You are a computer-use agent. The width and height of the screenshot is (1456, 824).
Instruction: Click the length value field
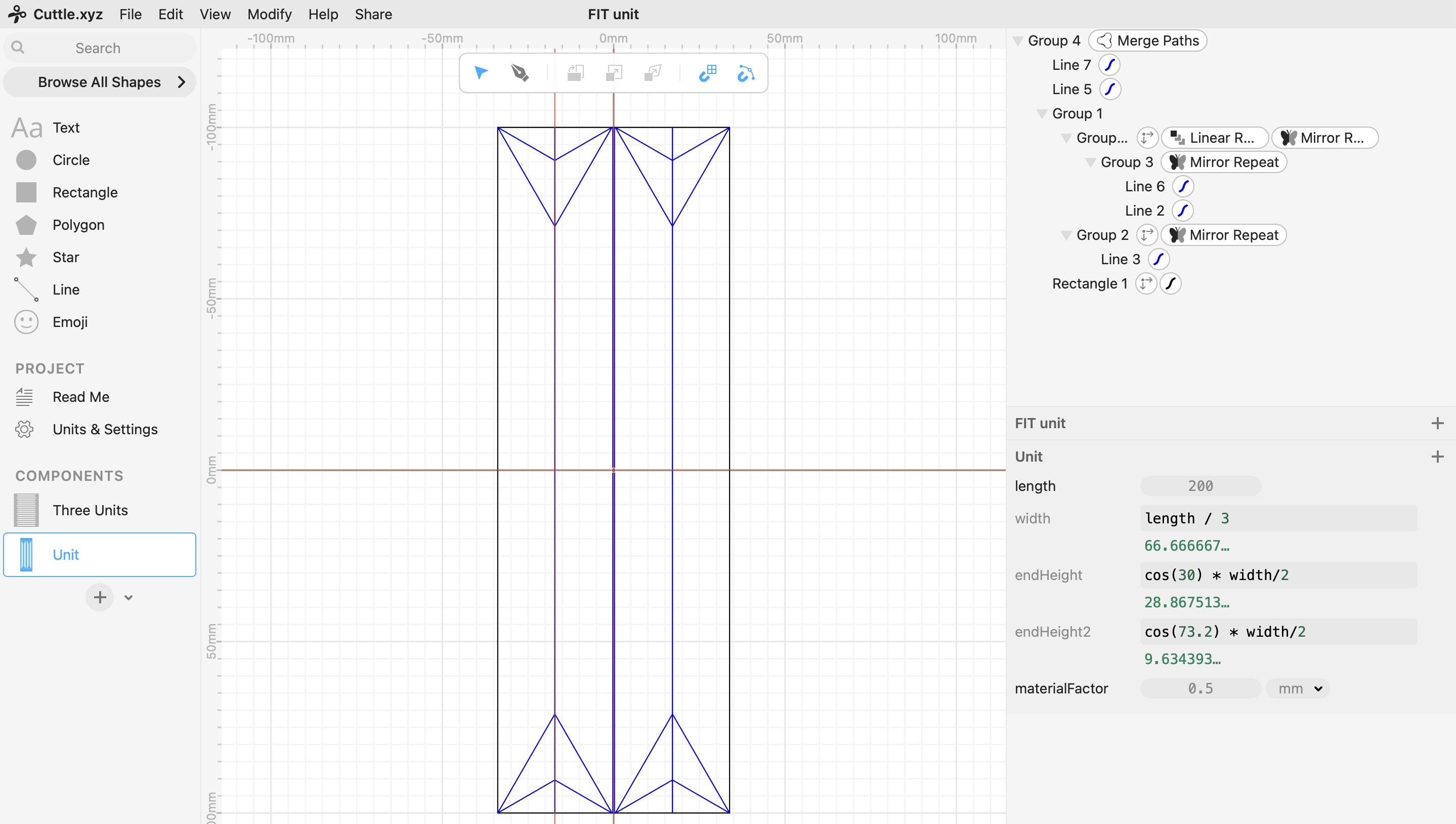pyautogui.click(x=1201, y=486)
